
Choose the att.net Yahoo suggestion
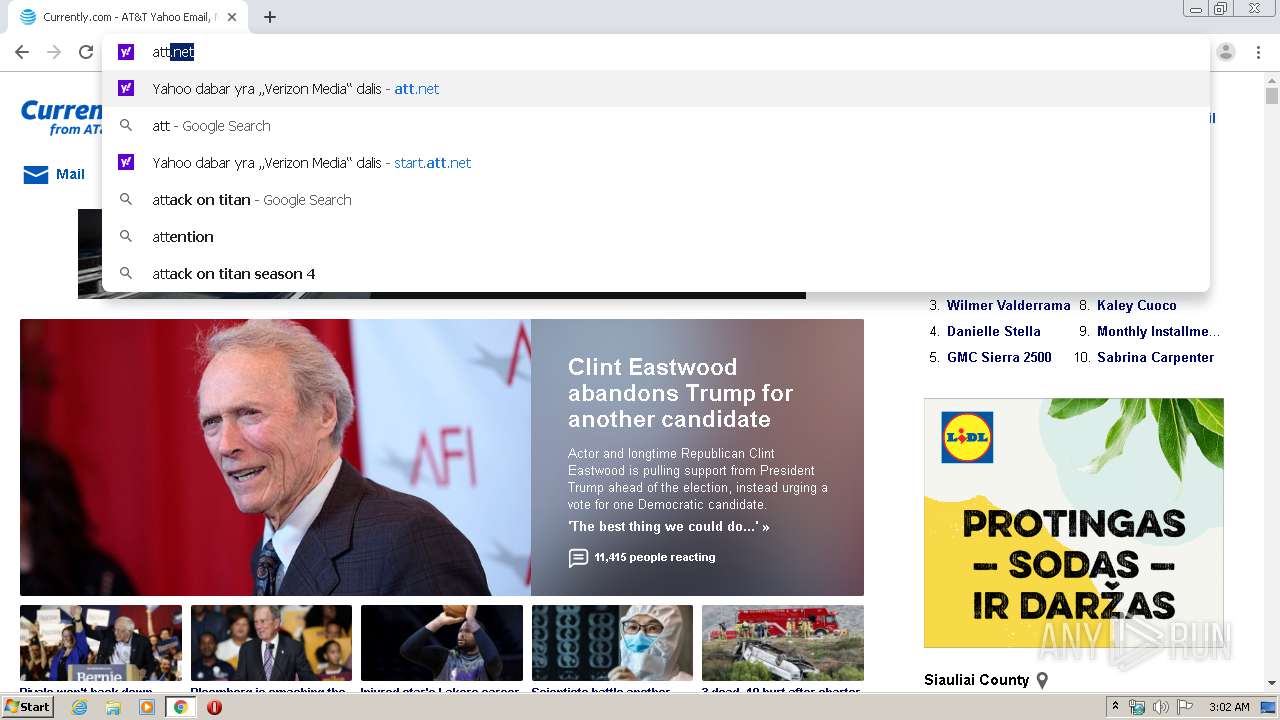656,89
